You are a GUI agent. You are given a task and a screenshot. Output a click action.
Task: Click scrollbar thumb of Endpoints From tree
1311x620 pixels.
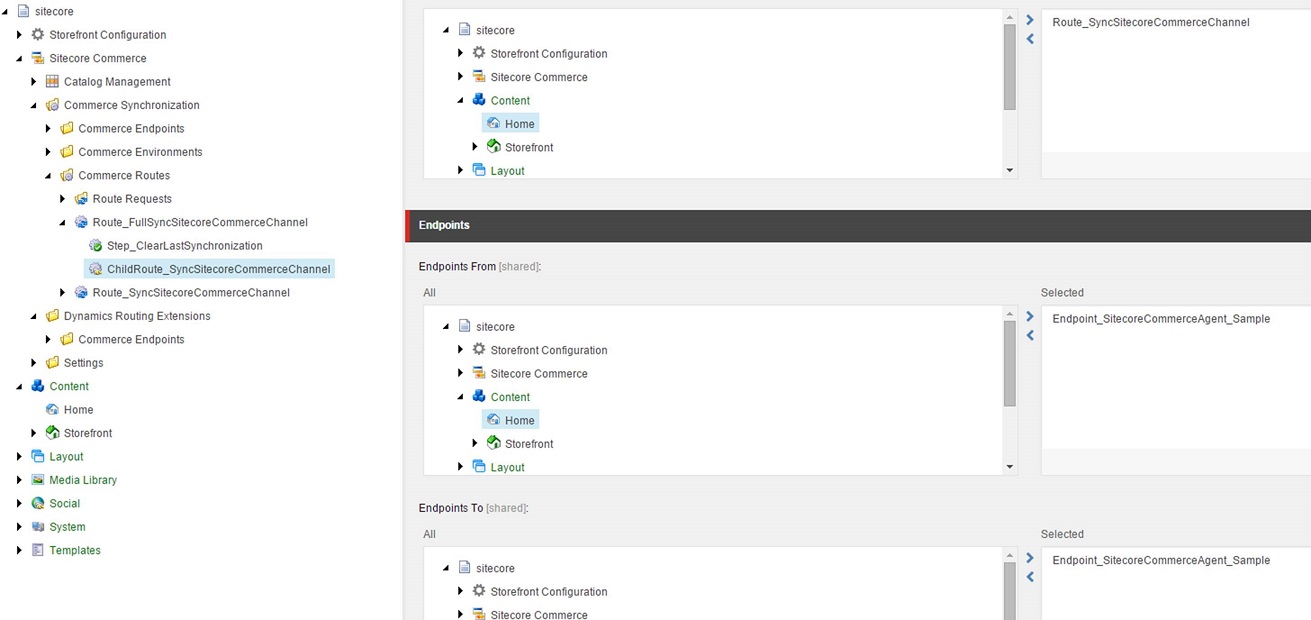1010,363
